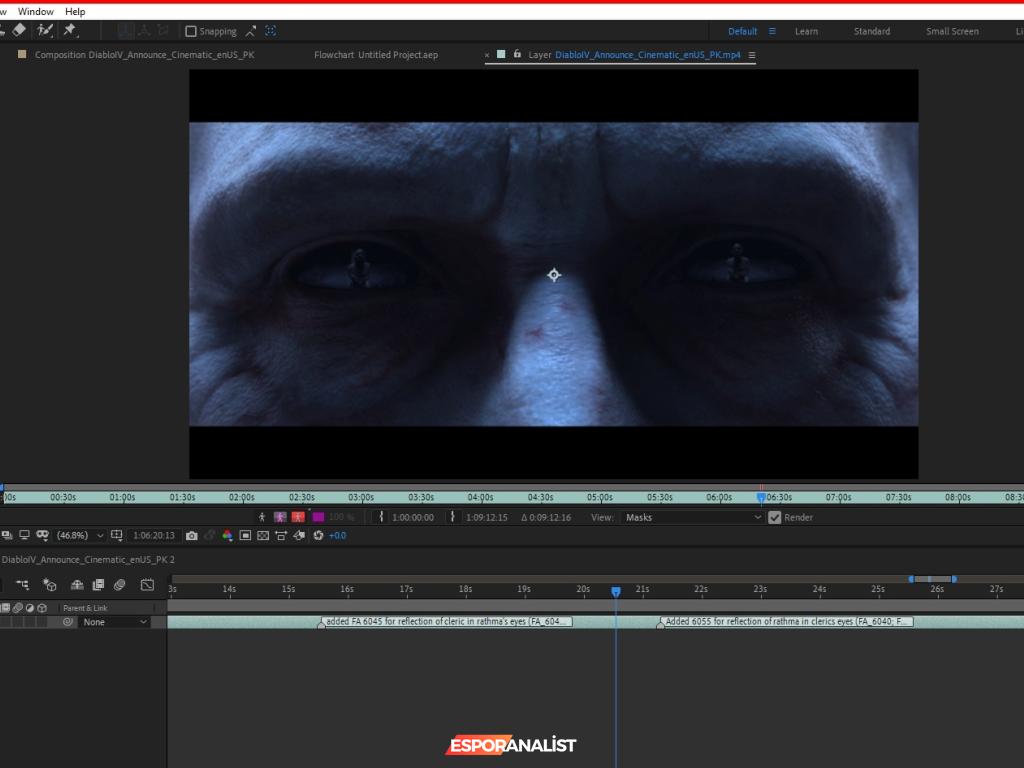Click the always-preview-this-view icon
Image resolution: width=1024 pixels, height=768 pixels.
7,535
